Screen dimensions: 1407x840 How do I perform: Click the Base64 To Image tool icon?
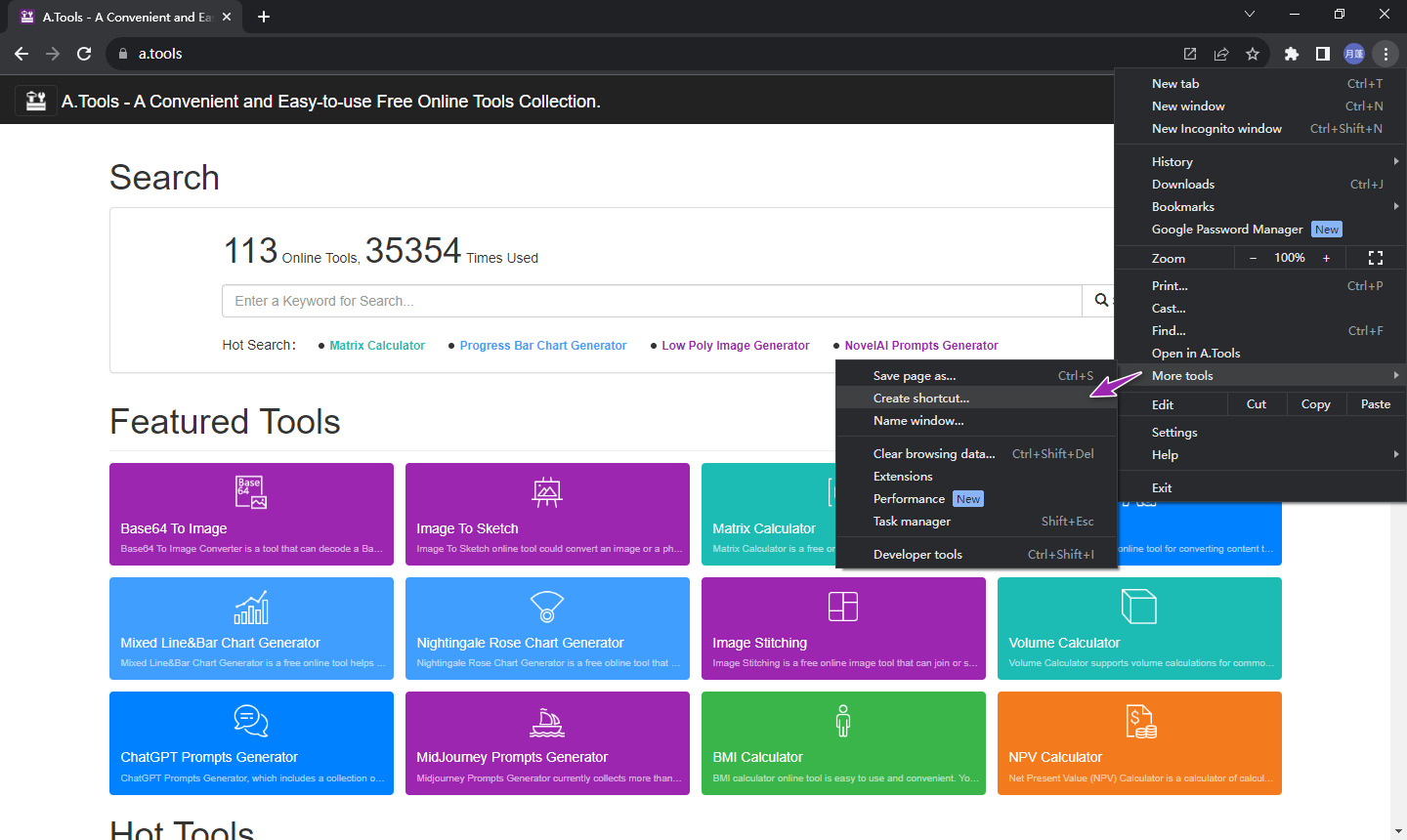coord(251,492)
